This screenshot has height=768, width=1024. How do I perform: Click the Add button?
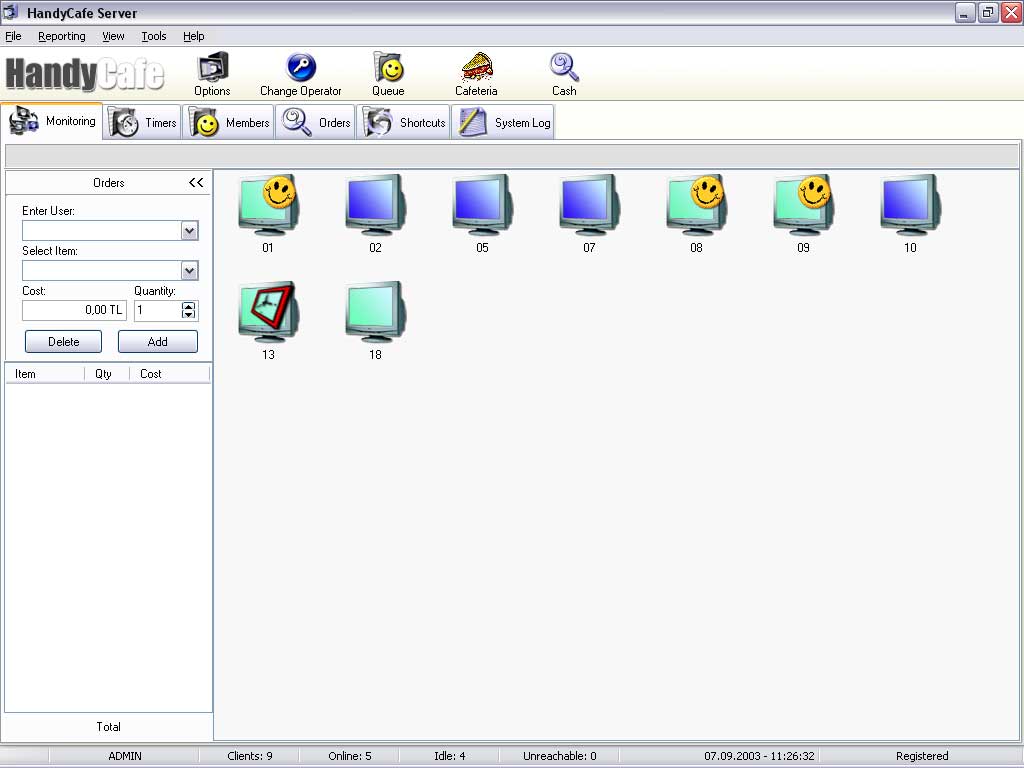click(158, 342)
